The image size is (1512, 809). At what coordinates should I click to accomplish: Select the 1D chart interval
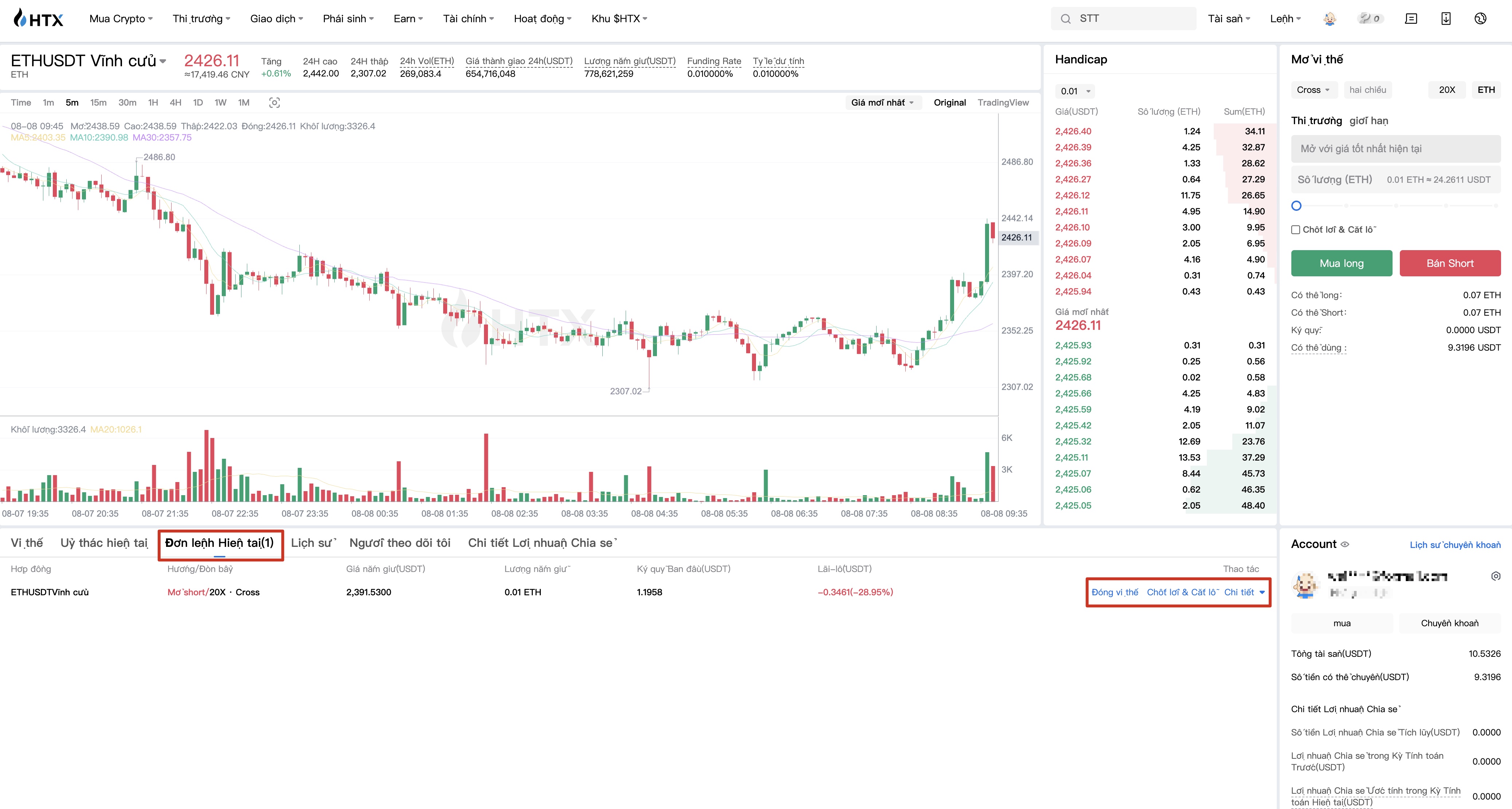198,103
